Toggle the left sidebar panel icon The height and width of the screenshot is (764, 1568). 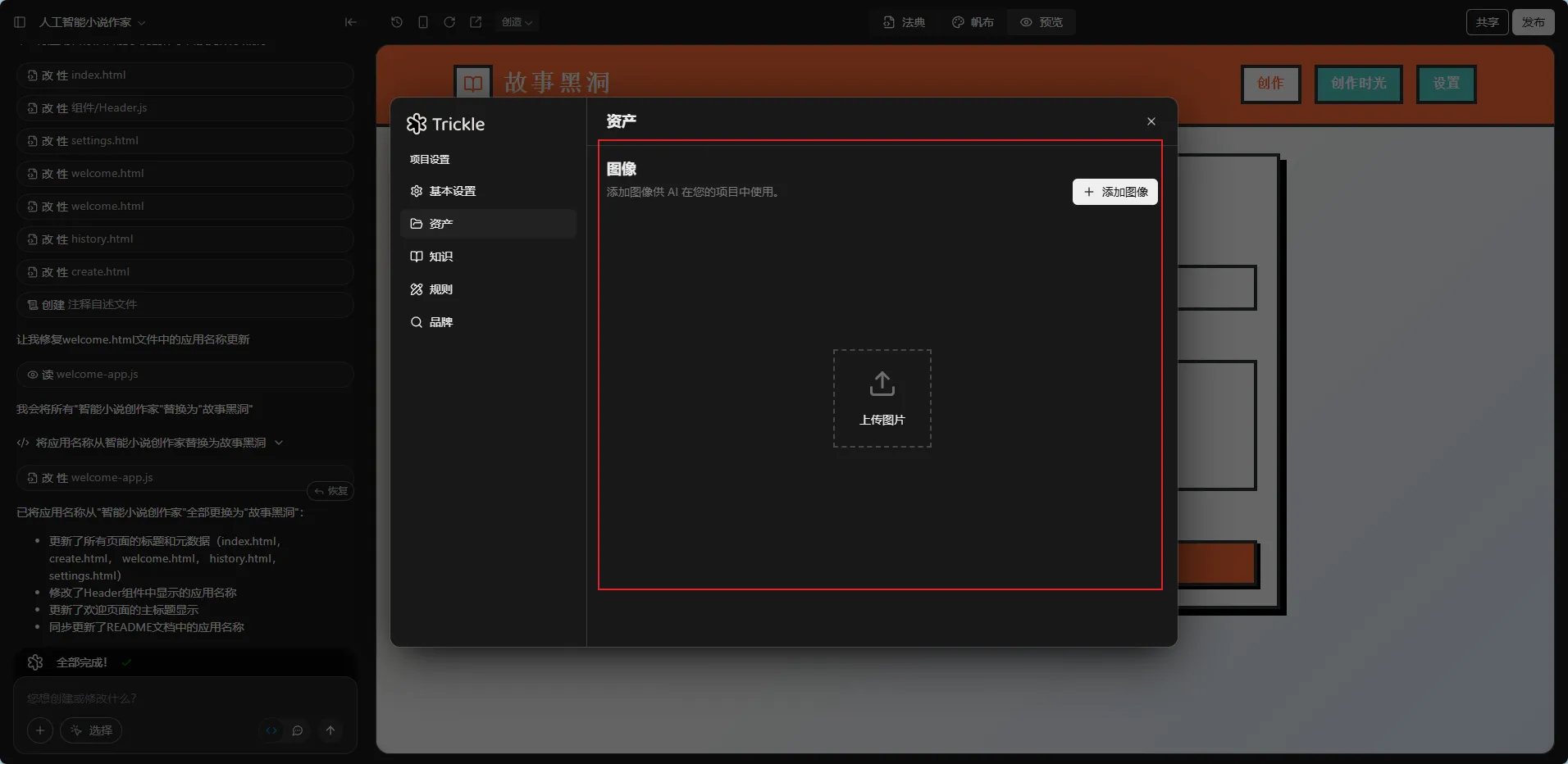(20, 22)
